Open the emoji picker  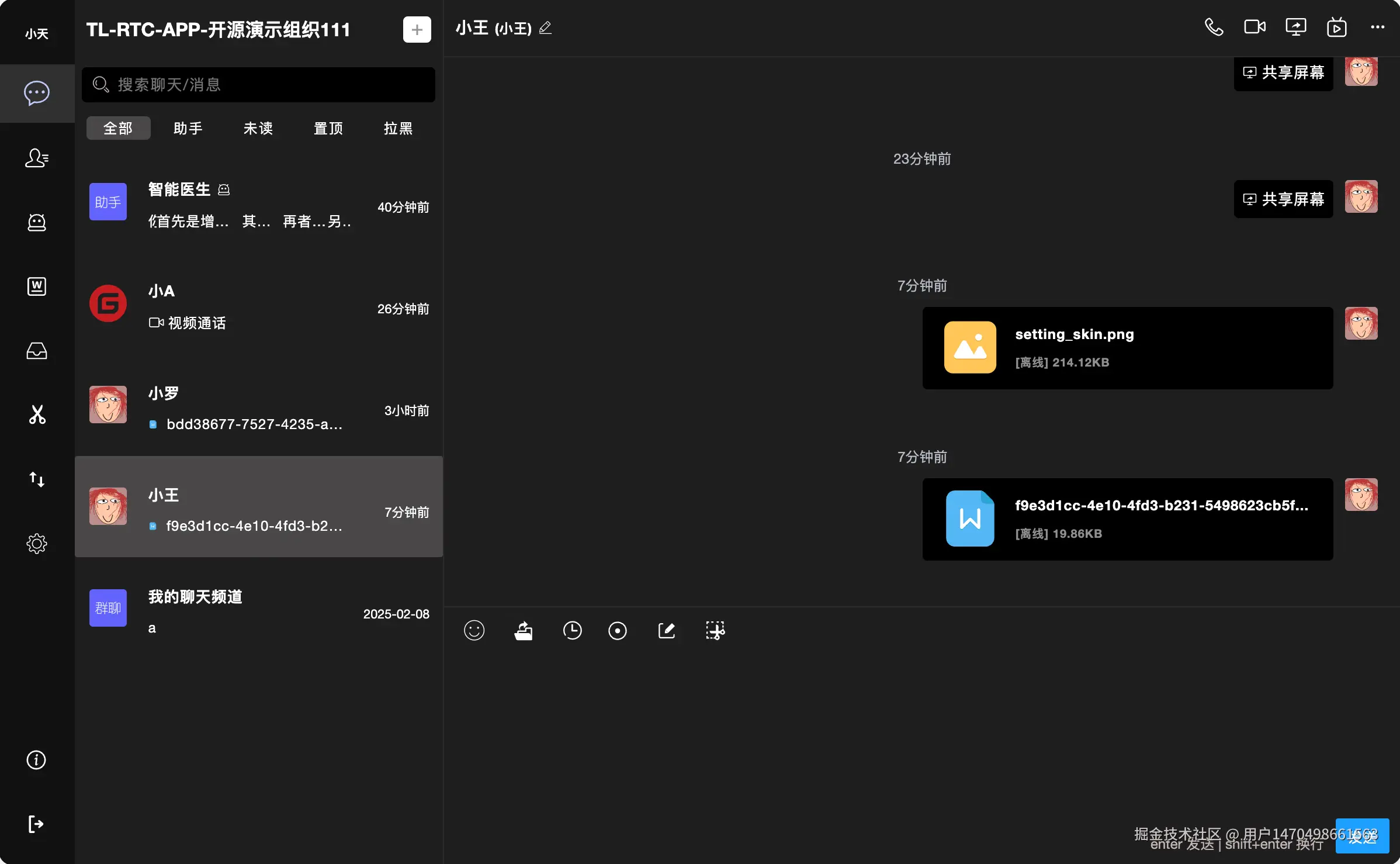474,631
